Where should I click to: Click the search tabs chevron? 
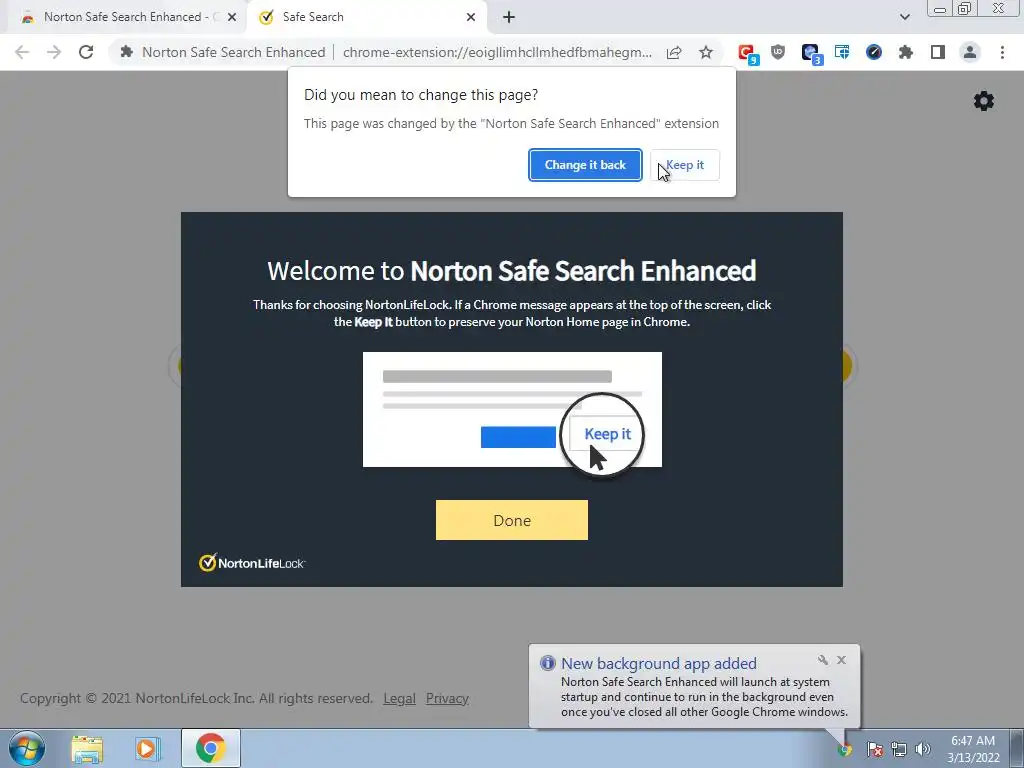tap(904, 17)
